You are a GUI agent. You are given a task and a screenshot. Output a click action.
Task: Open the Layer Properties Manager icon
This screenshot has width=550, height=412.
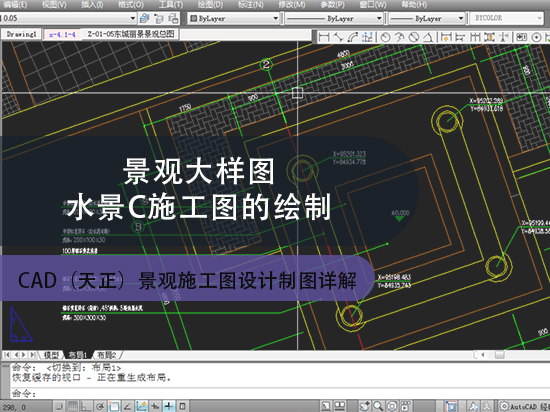coord(144,18)
